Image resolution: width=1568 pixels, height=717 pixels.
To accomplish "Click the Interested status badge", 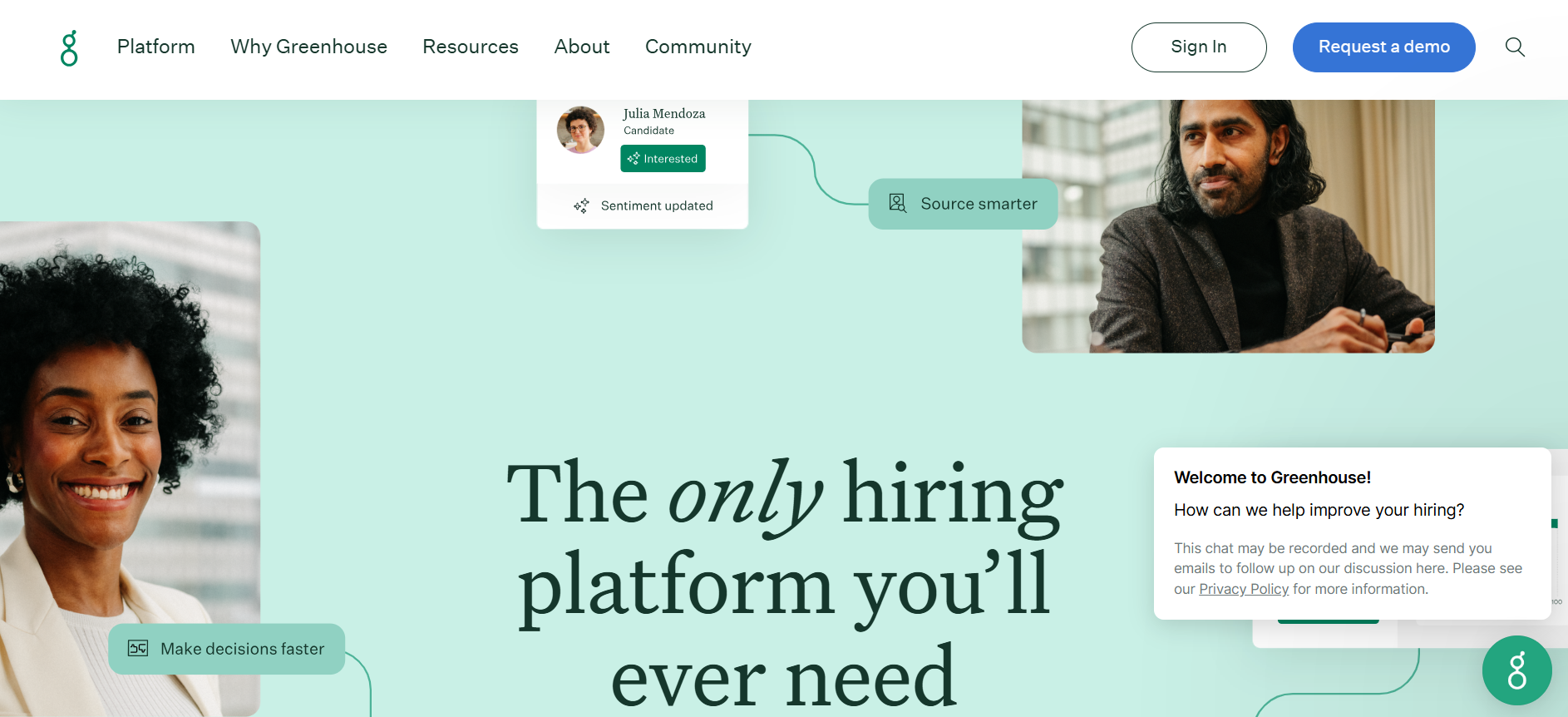I will [x=663, y=158].
